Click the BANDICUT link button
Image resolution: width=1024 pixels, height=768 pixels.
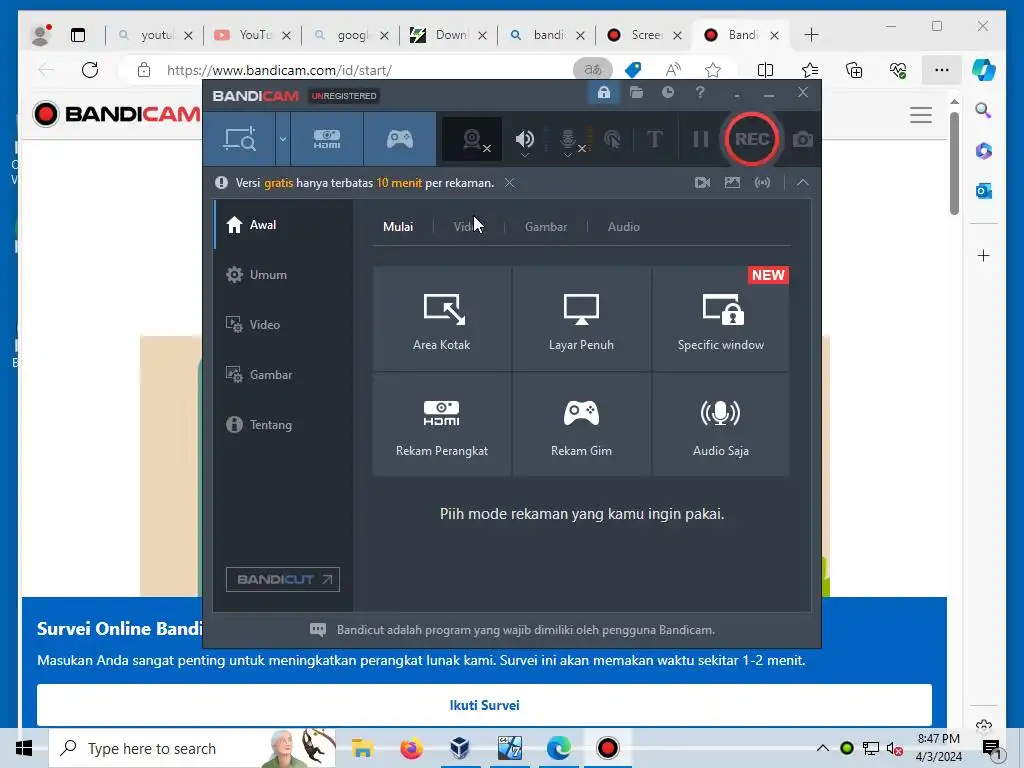[x=283, y=579]
